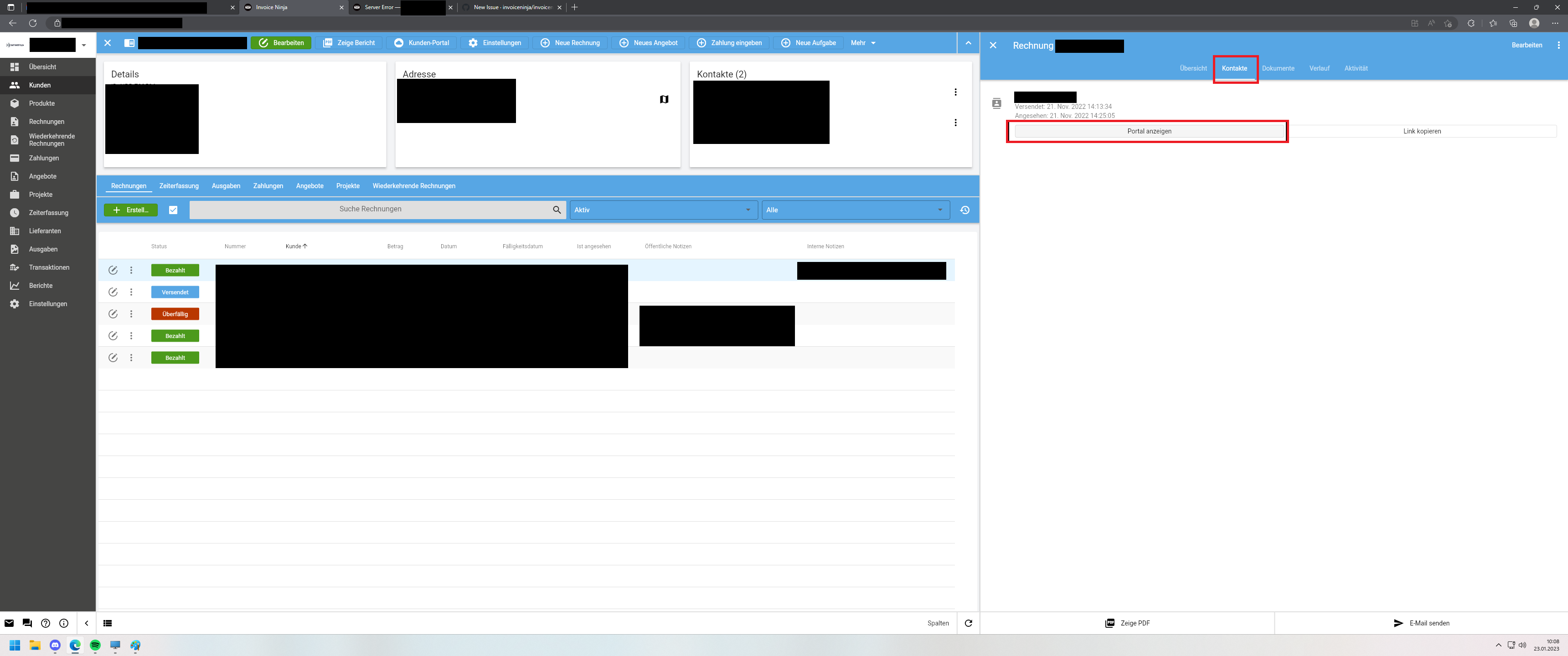Refresh the invoice list
Image resolution: width=1568 pixels, height=656 pixels.
[968, 623]
